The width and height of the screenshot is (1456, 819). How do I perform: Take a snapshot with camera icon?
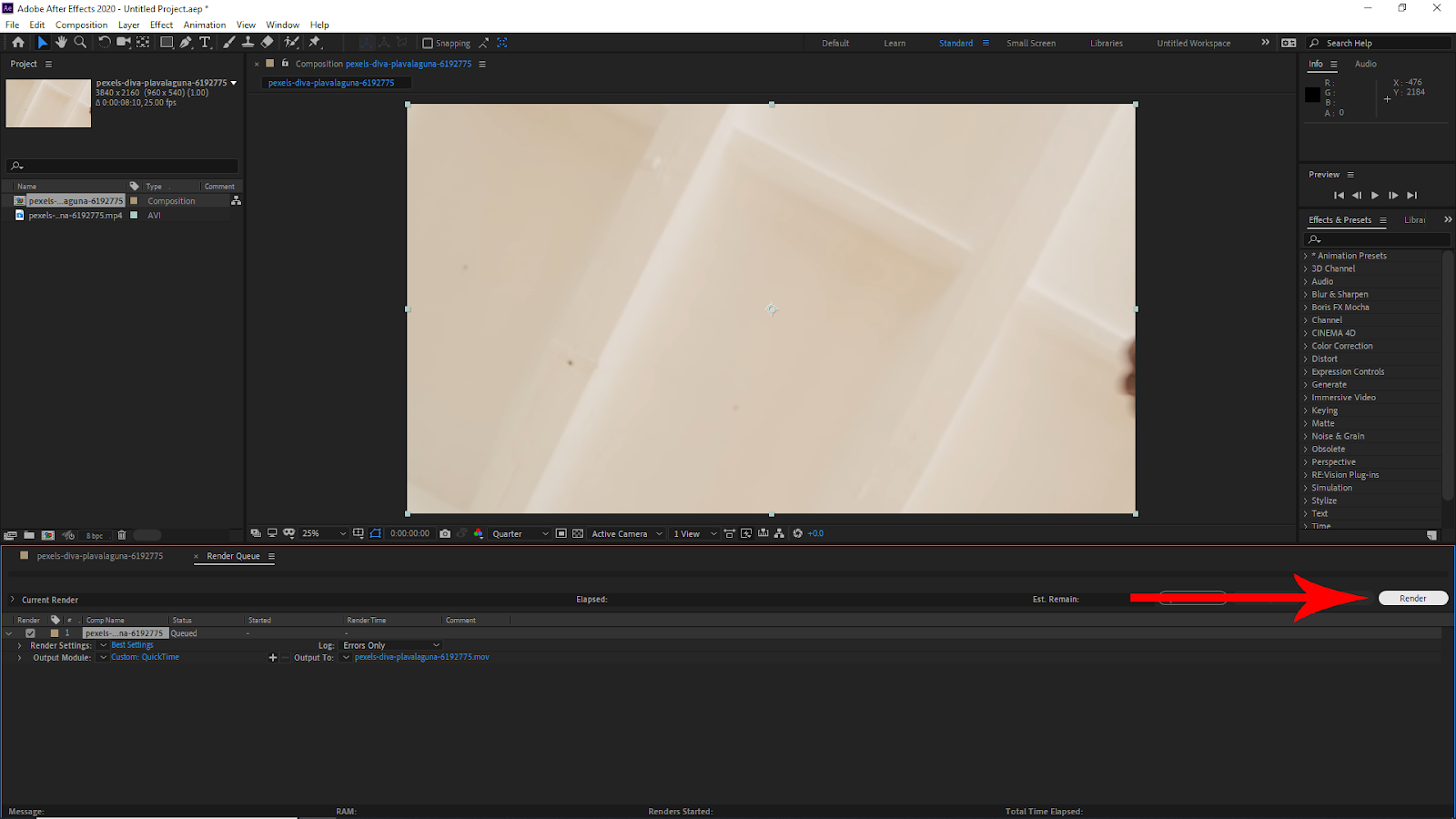click(445, 534)
